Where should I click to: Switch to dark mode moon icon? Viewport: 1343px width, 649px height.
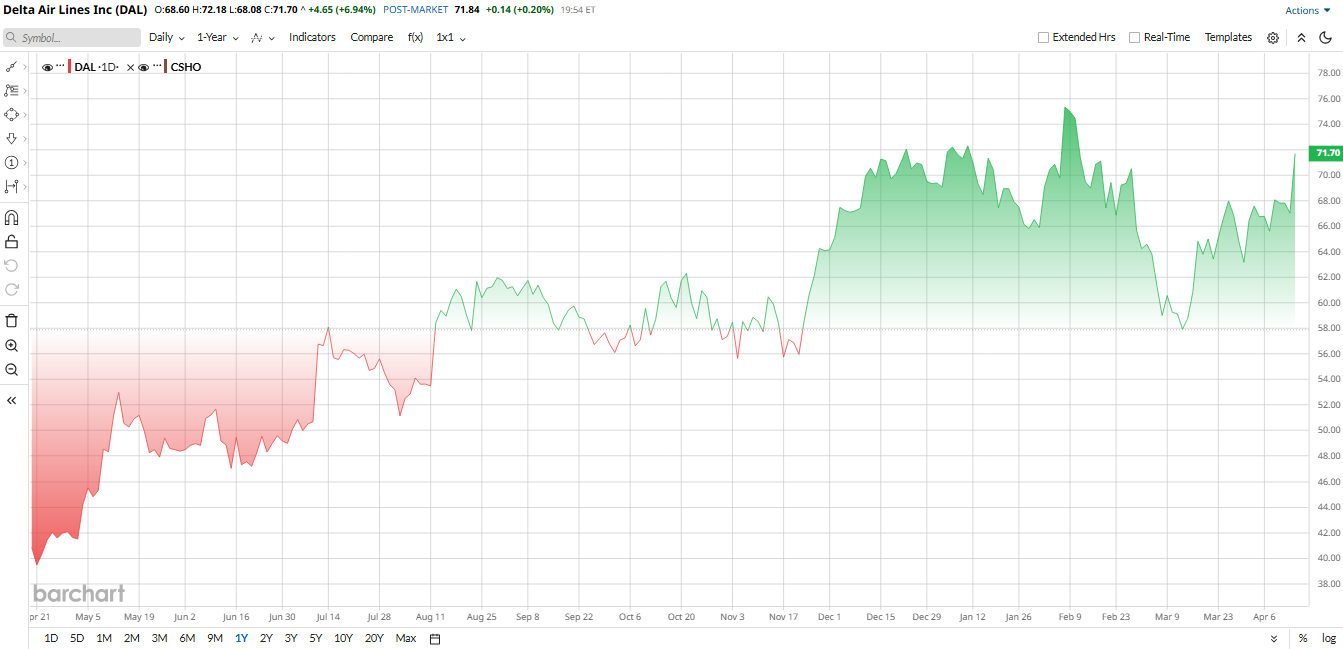point(1326,38)
